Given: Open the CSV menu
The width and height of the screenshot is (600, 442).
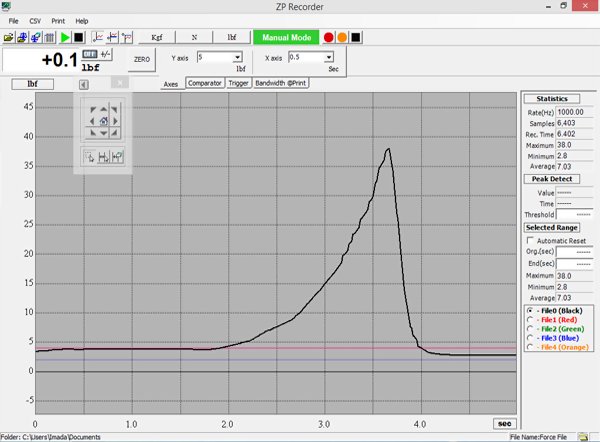Looking at the screenshot, I should (x=35, y=20).
